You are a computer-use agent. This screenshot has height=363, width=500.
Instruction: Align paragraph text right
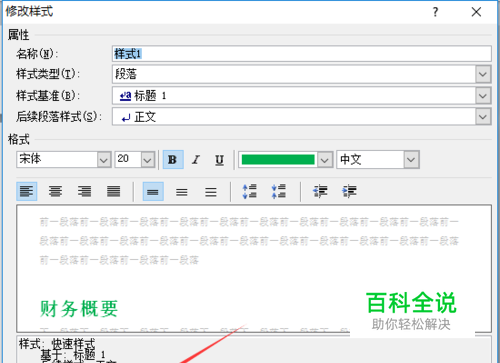[84, 191]
